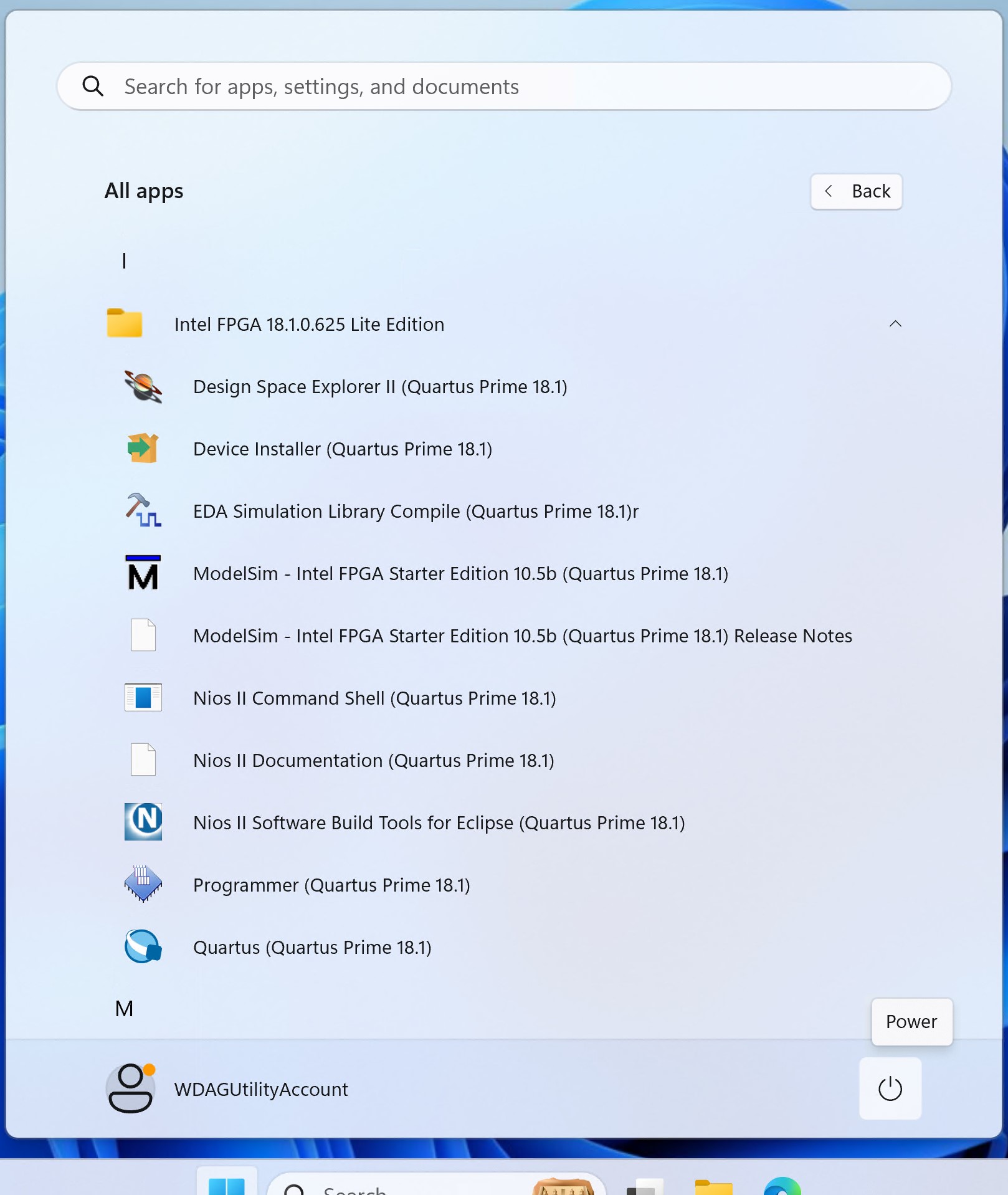The image size is (1008, 1195).
Task: Click the taskbar Search box
Action: [436, 1184]
